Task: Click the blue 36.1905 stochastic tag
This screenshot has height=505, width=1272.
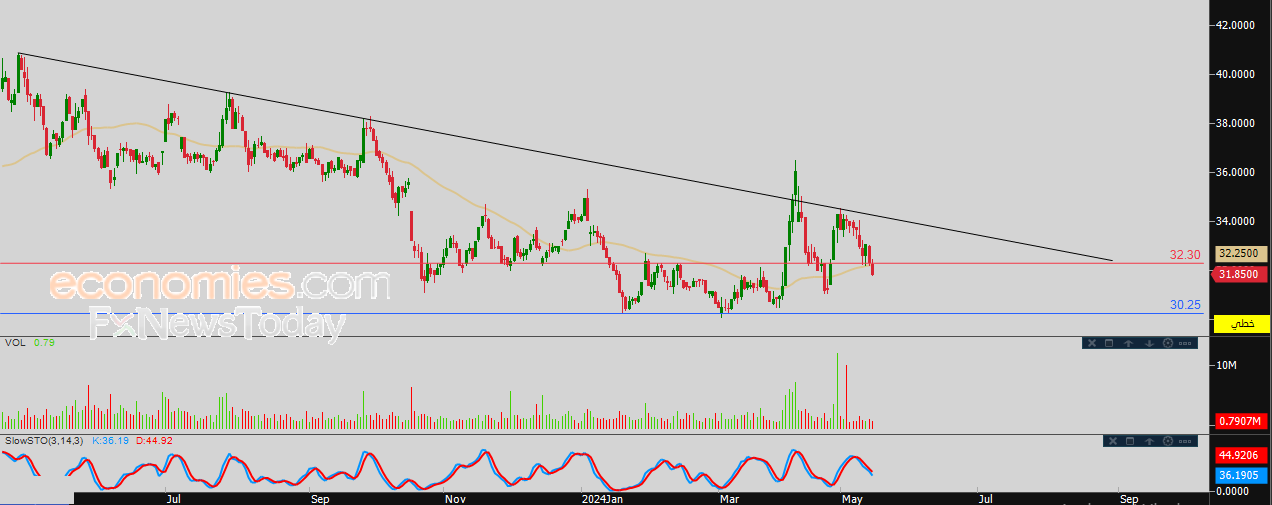Action: point(1241,475)
